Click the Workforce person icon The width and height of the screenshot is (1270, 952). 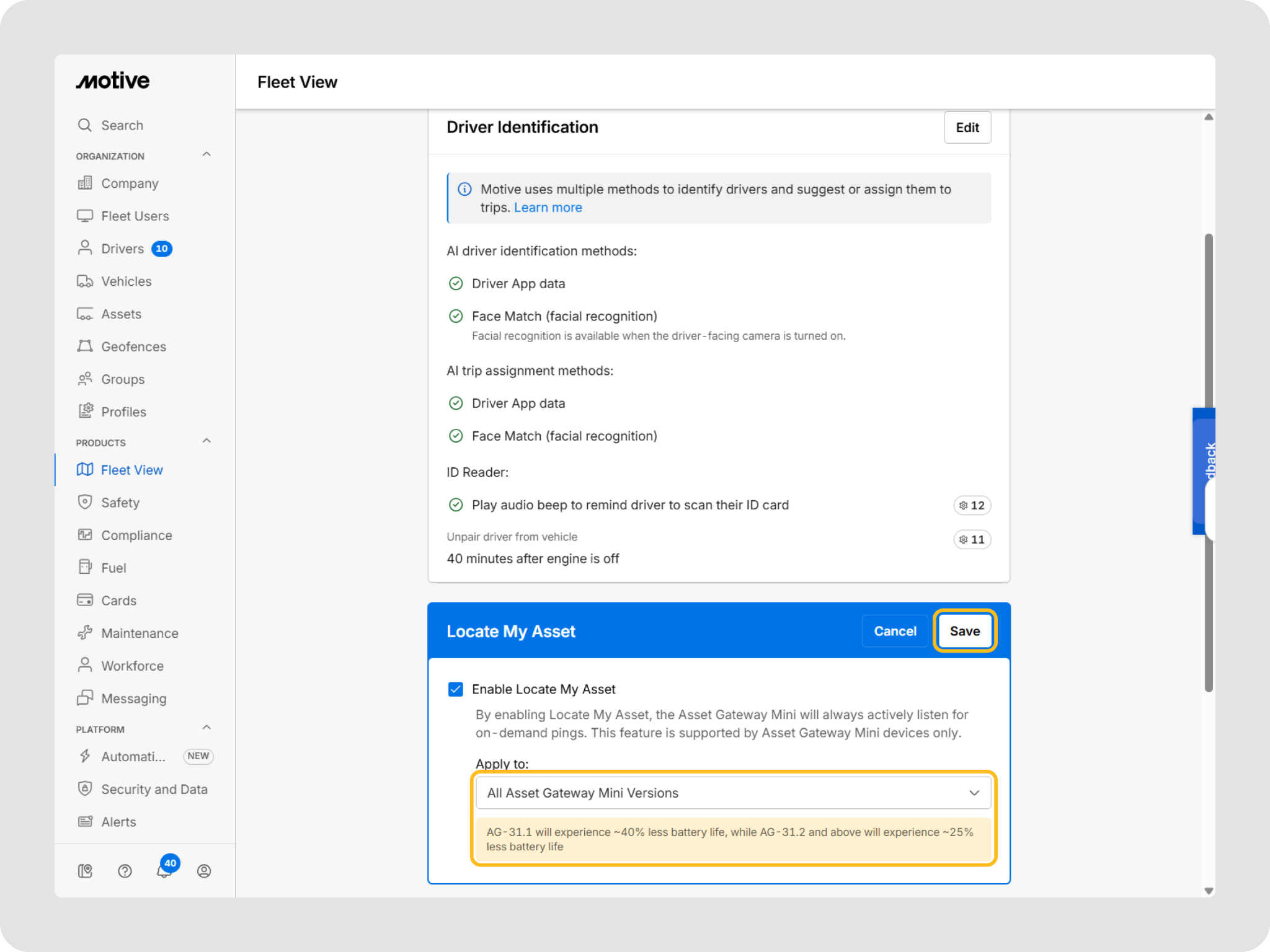pyautogui.click(x=85, y=665)
